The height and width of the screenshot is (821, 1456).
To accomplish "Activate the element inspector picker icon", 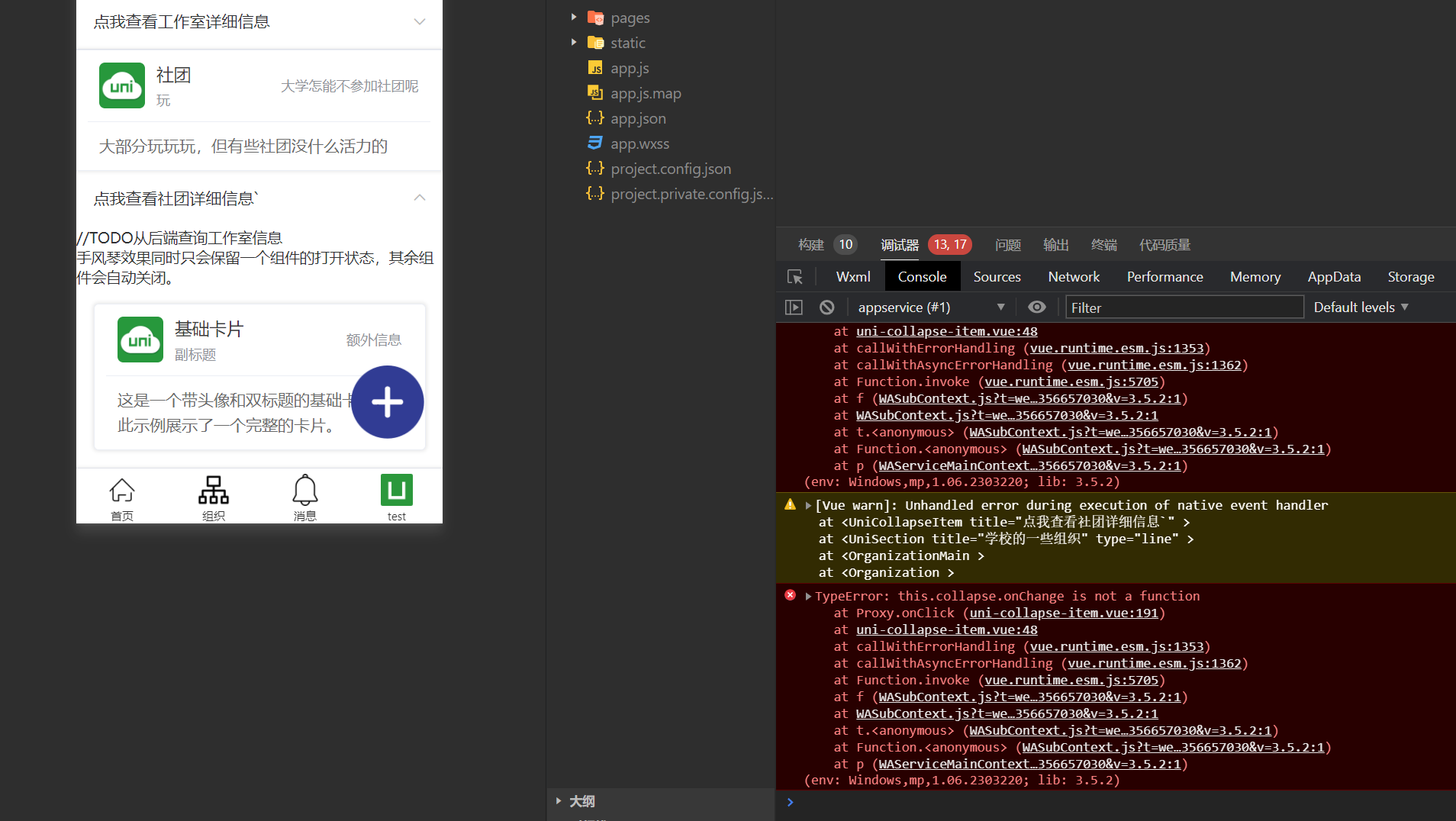I will [x=795, y=277].
